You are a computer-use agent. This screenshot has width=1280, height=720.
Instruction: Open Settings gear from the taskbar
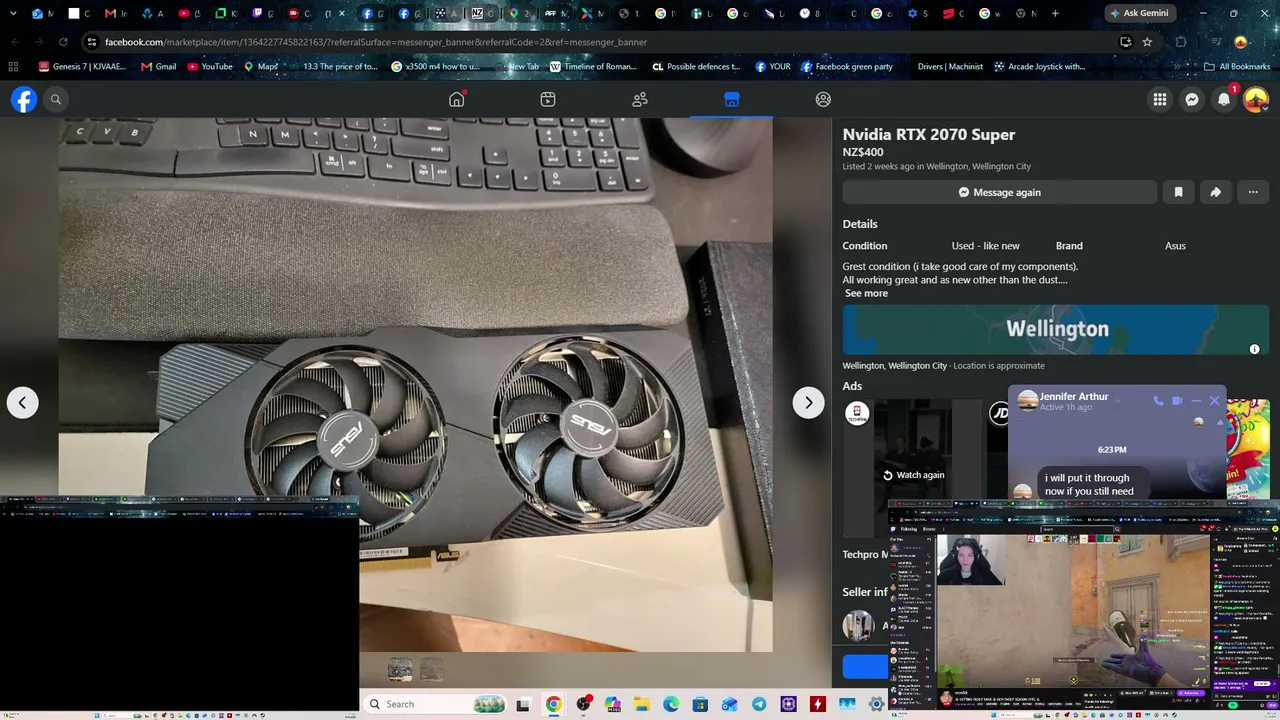pos(877,704)
